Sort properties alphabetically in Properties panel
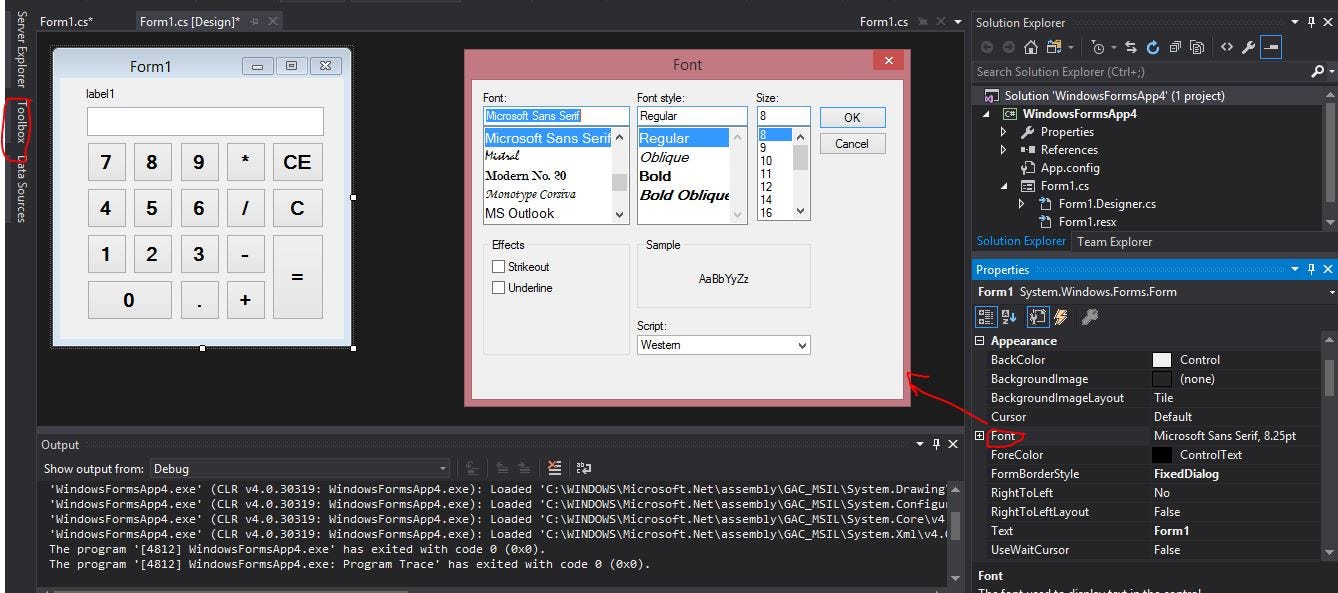This screenshot has width=1338, height=593. tap(1009, 317)
